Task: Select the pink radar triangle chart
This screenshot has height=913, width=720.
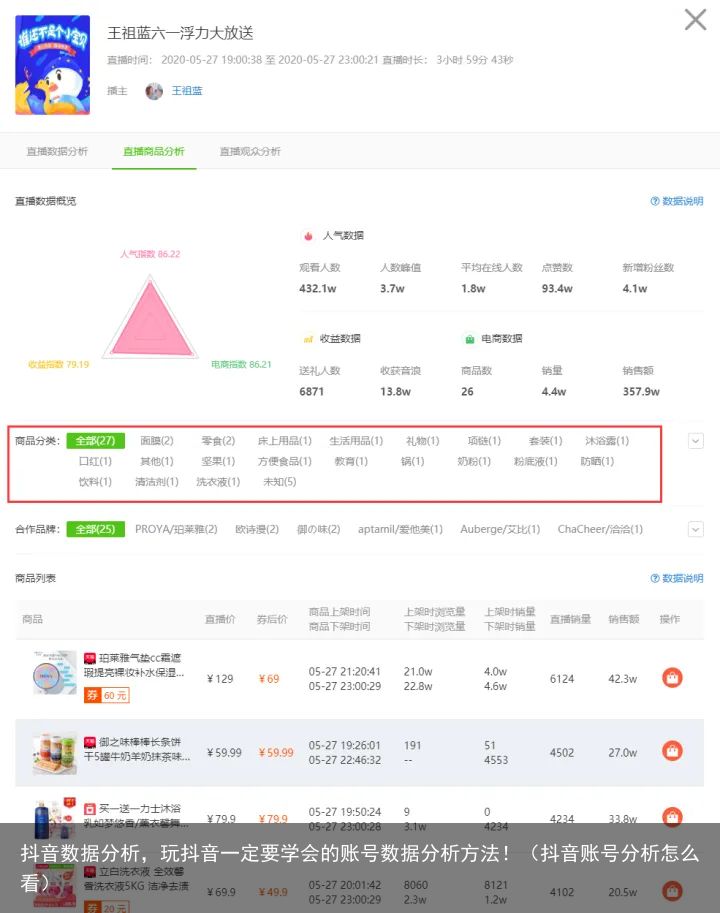Action: 150,319
